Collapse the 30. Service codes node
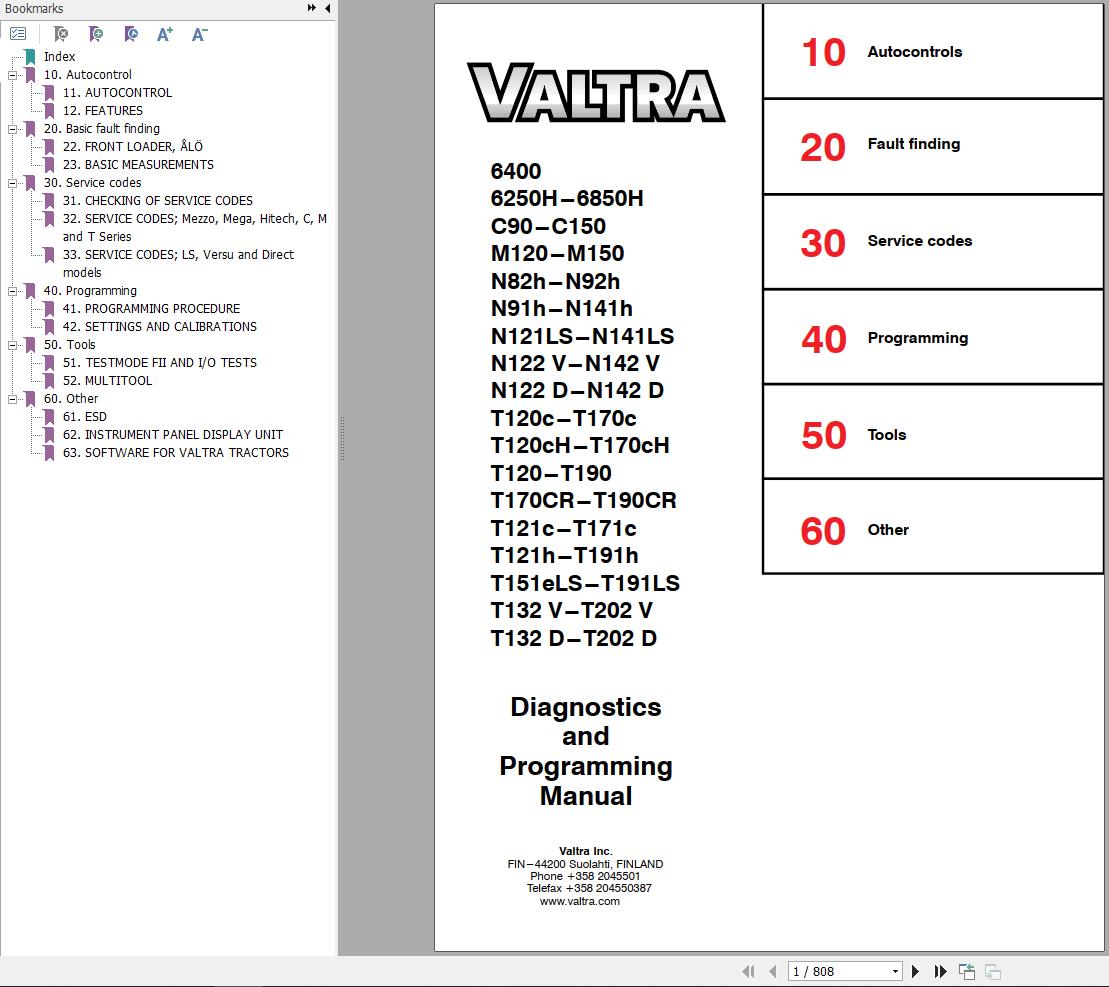The width and height of the screenshot is (1109, 987). click(x=12, y=183)
